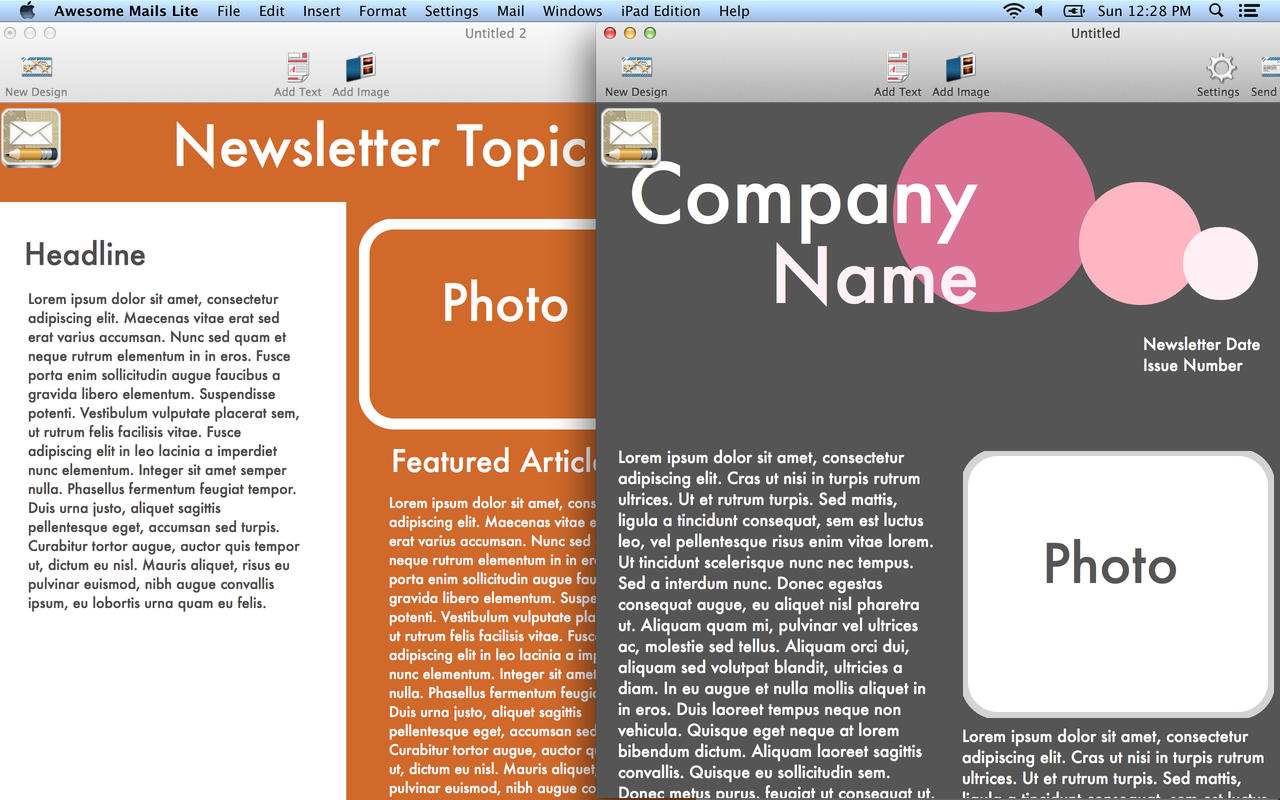Click Send icon in the toolbar
Screen dimensions: 1280x800
pos(1266,69)
